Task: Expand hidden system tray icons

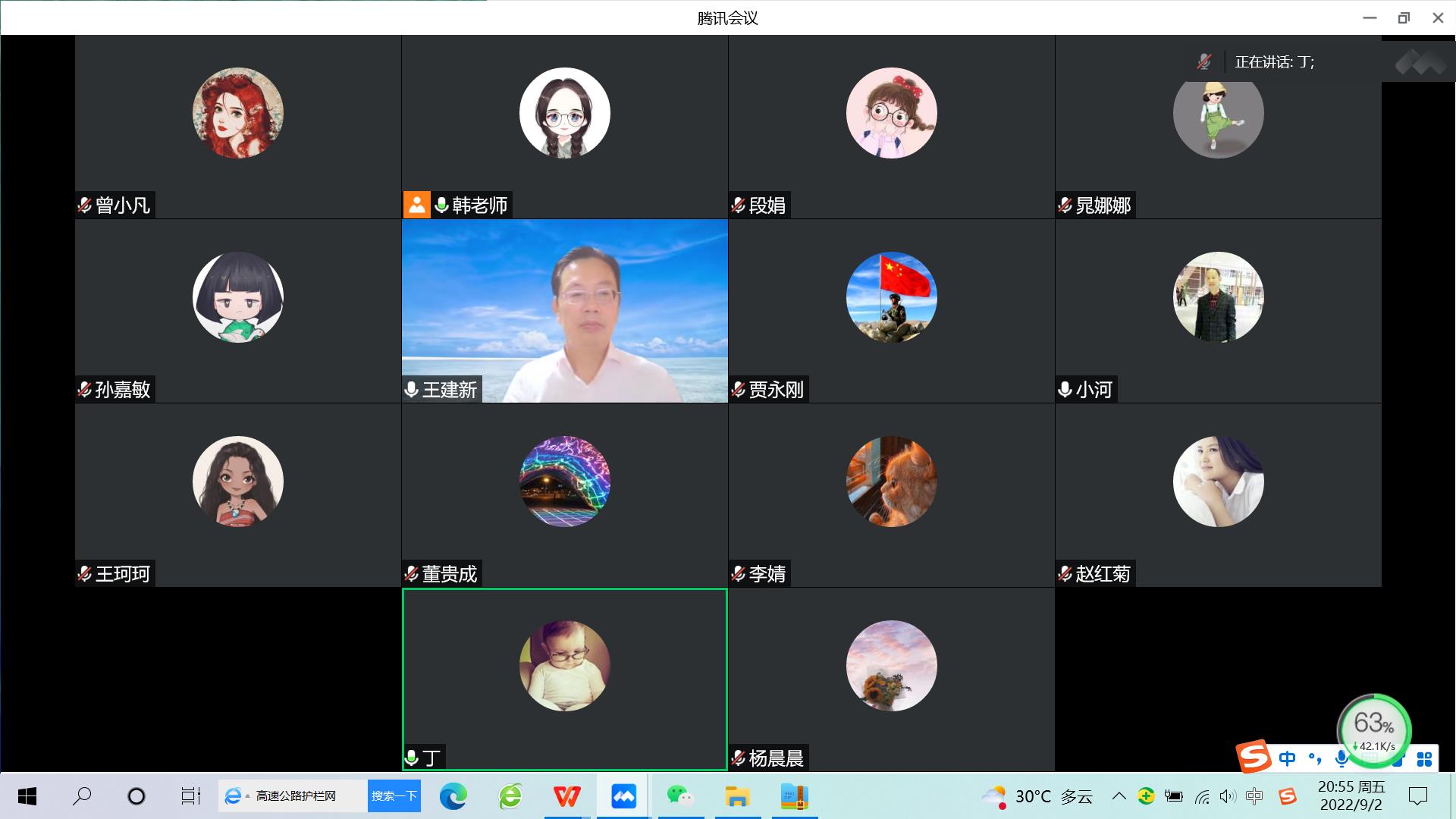Action: 1119,796
